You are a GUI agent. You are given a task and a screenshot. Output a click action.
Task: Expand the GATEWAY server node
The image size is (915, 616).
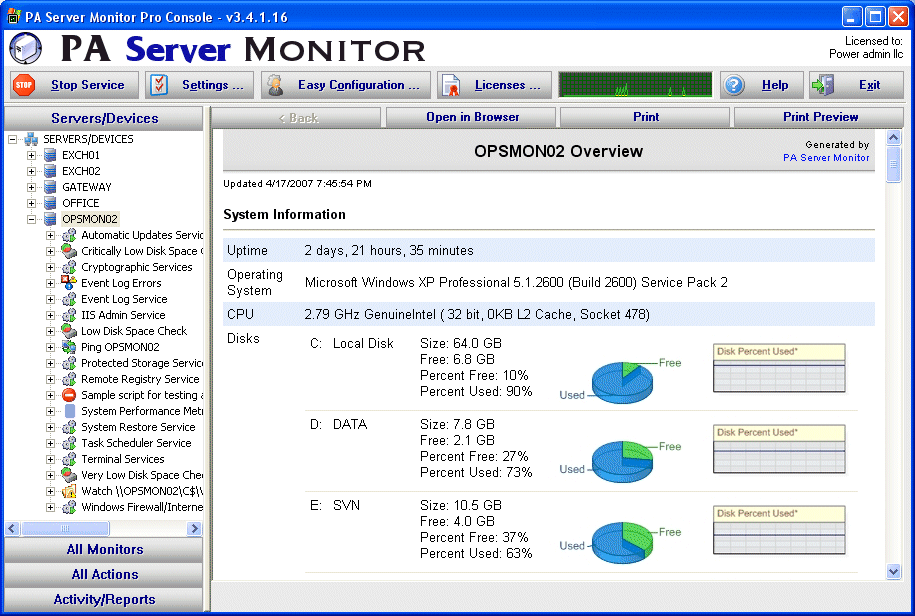32,187
